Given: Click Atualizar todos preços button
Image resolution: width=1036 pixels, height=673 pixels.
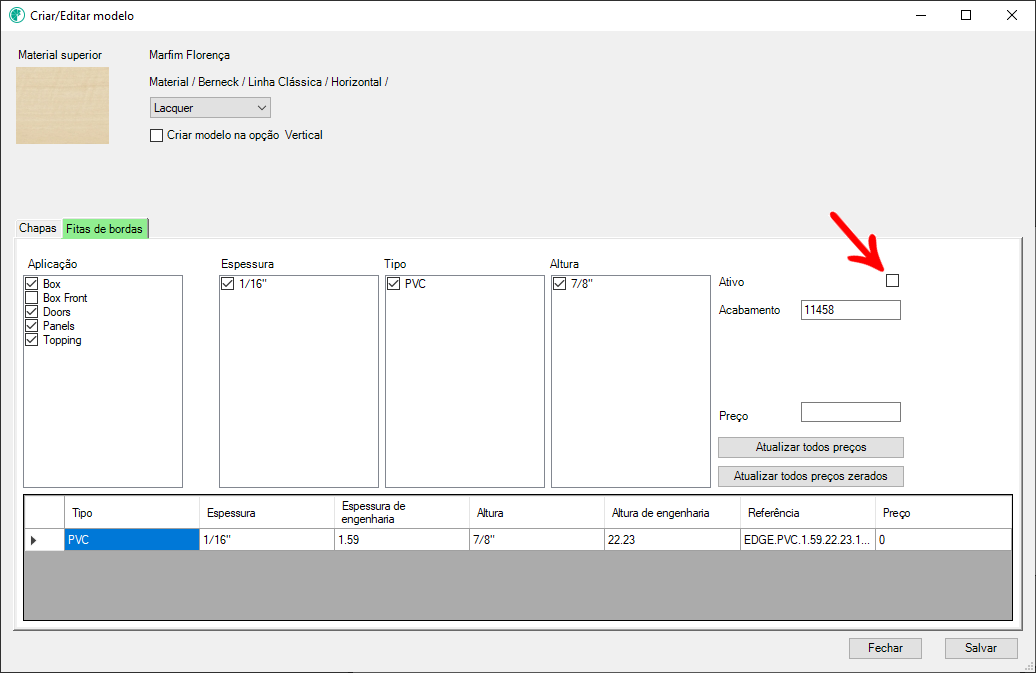Looking at the screenshot, I should click(x=811, y=447).
